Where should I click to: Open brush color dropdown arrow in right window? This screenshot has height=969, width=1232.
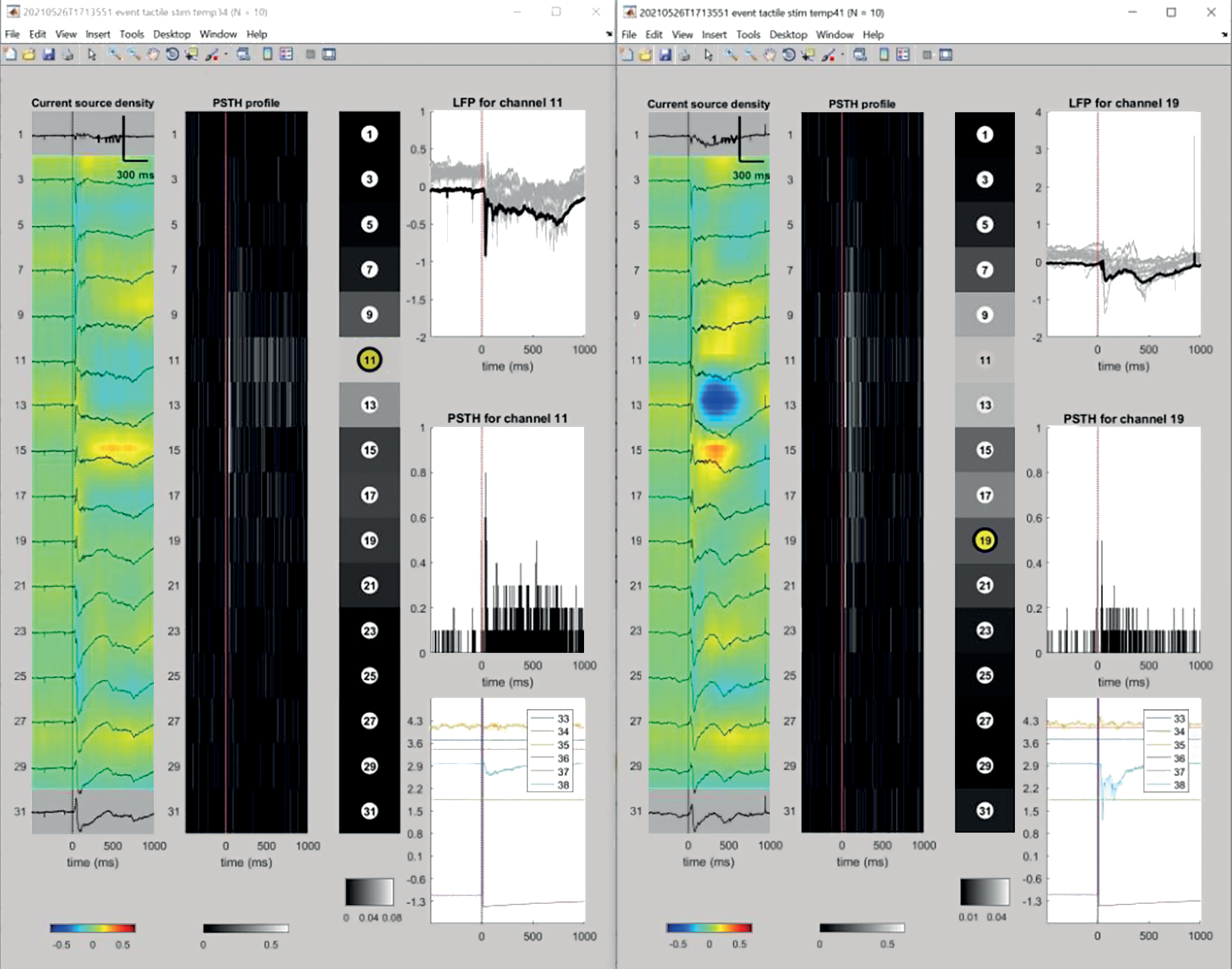point(842,55)
